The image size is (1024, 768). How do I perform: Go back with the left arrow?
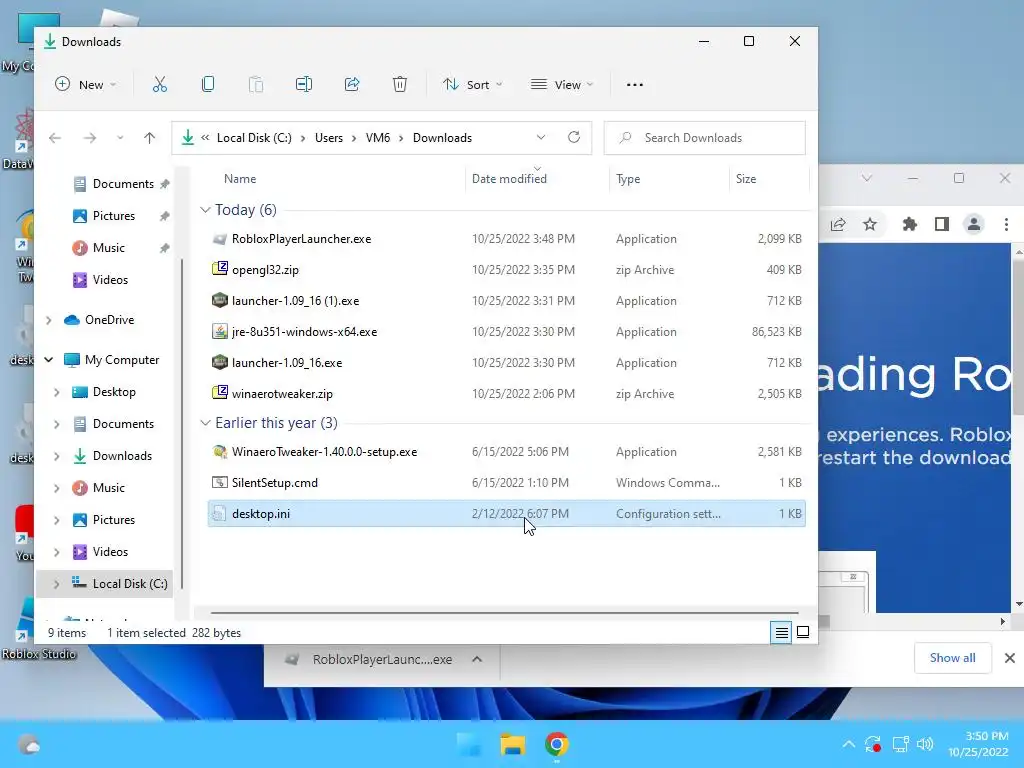coord(55,138)
